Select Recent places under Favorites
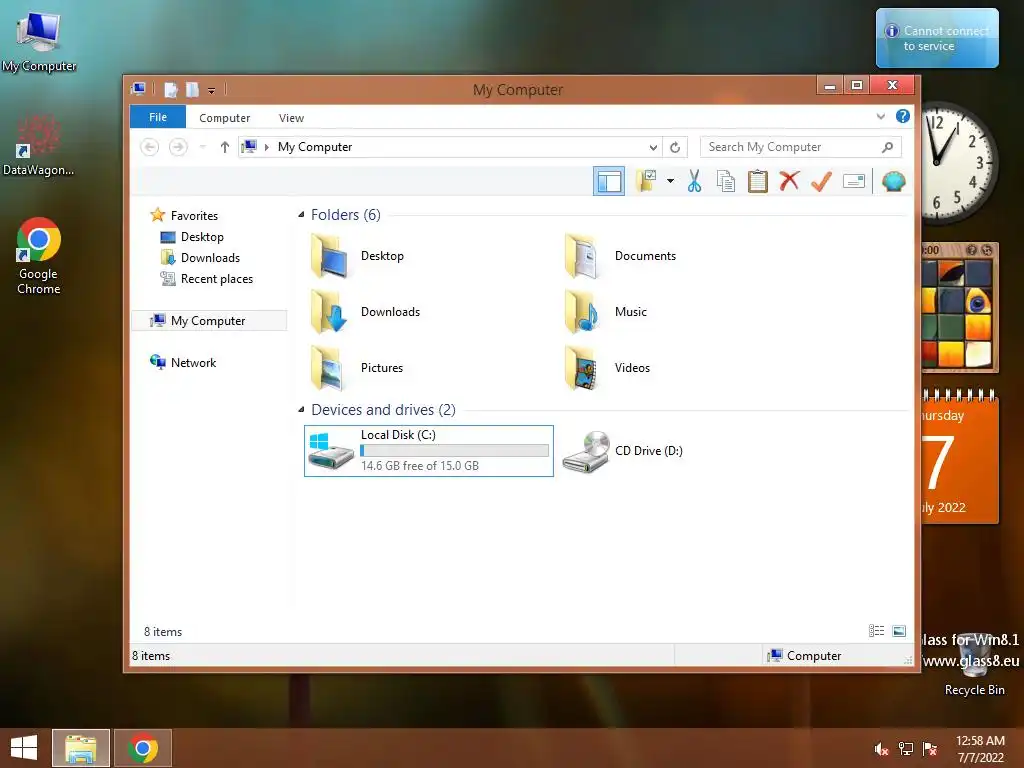Image resolution: width=1024 pixels, height=768 pixels. point(216,279)
